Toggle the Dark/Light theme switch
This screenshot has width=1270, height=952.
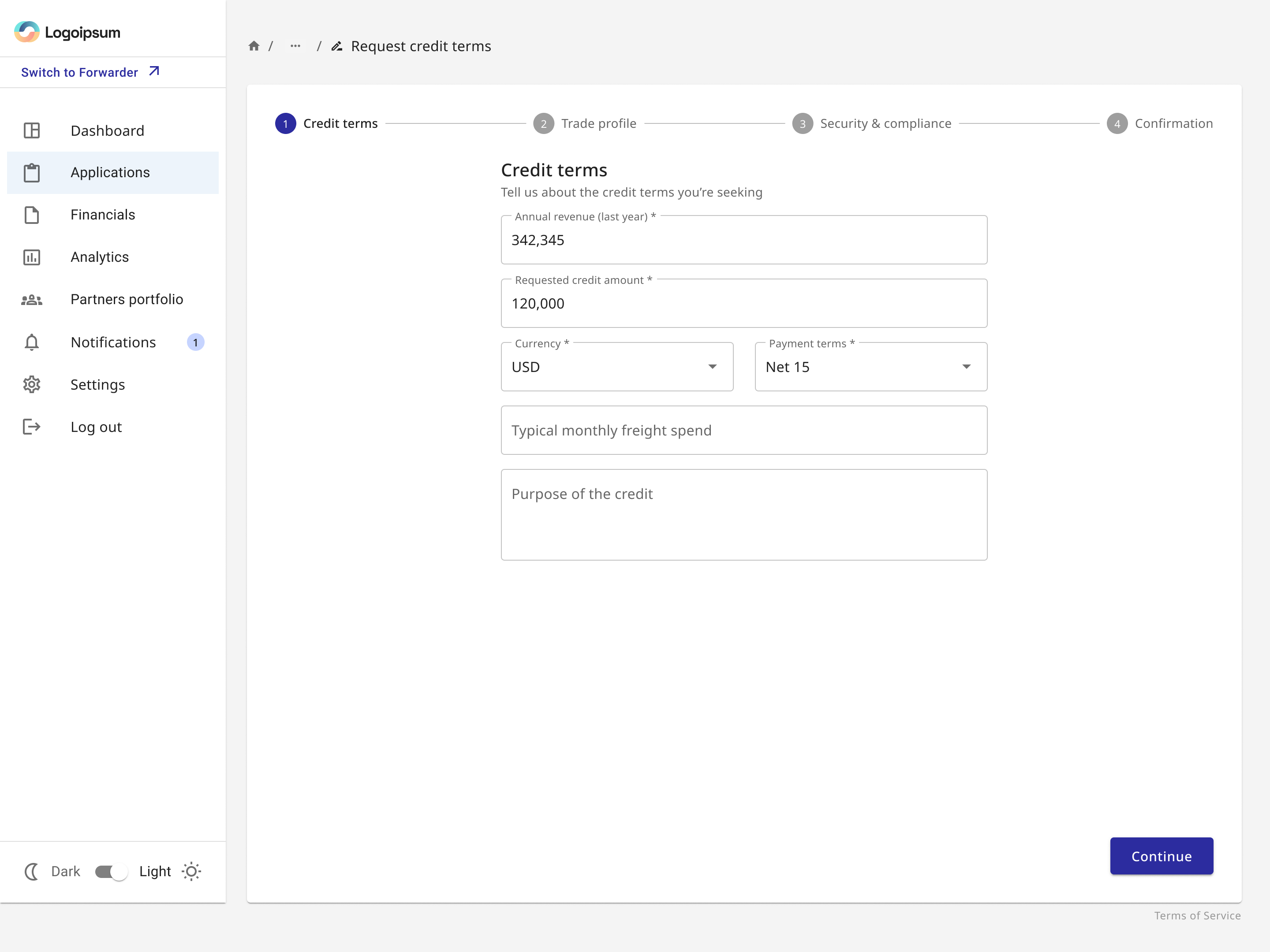[111, 872]
